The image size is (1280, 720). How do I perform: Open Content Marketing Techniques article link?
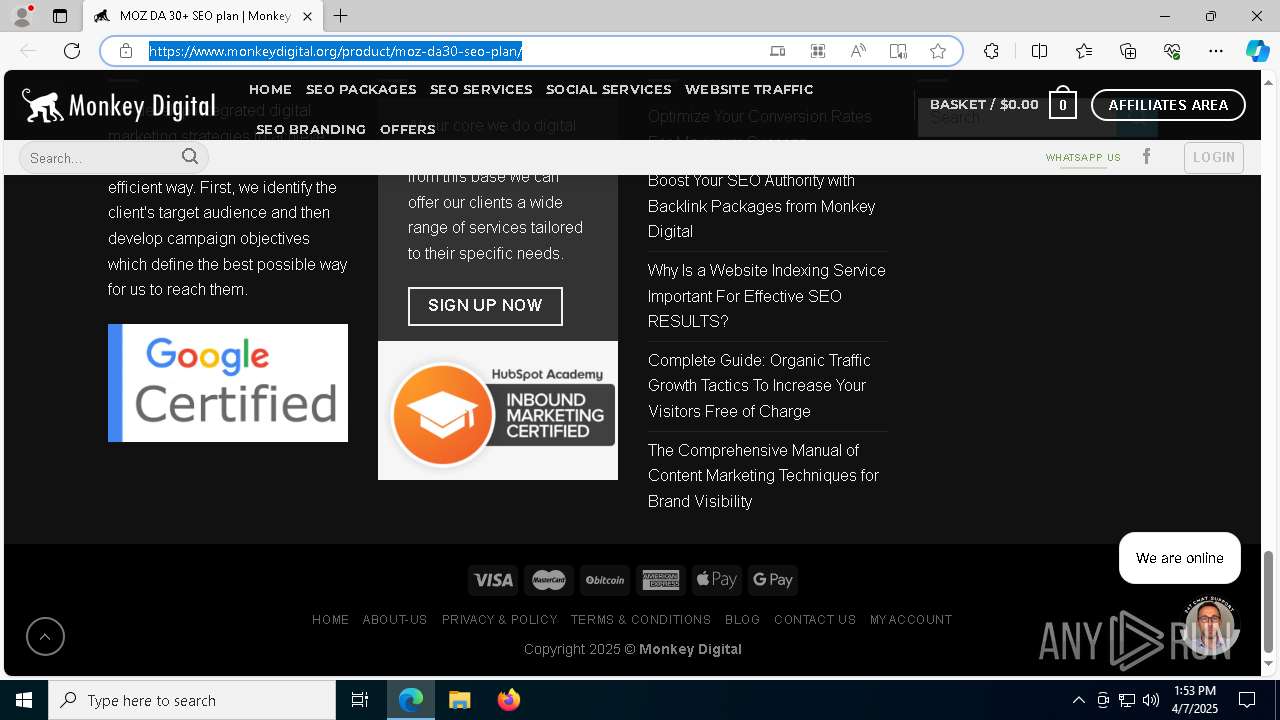[763, 476]
